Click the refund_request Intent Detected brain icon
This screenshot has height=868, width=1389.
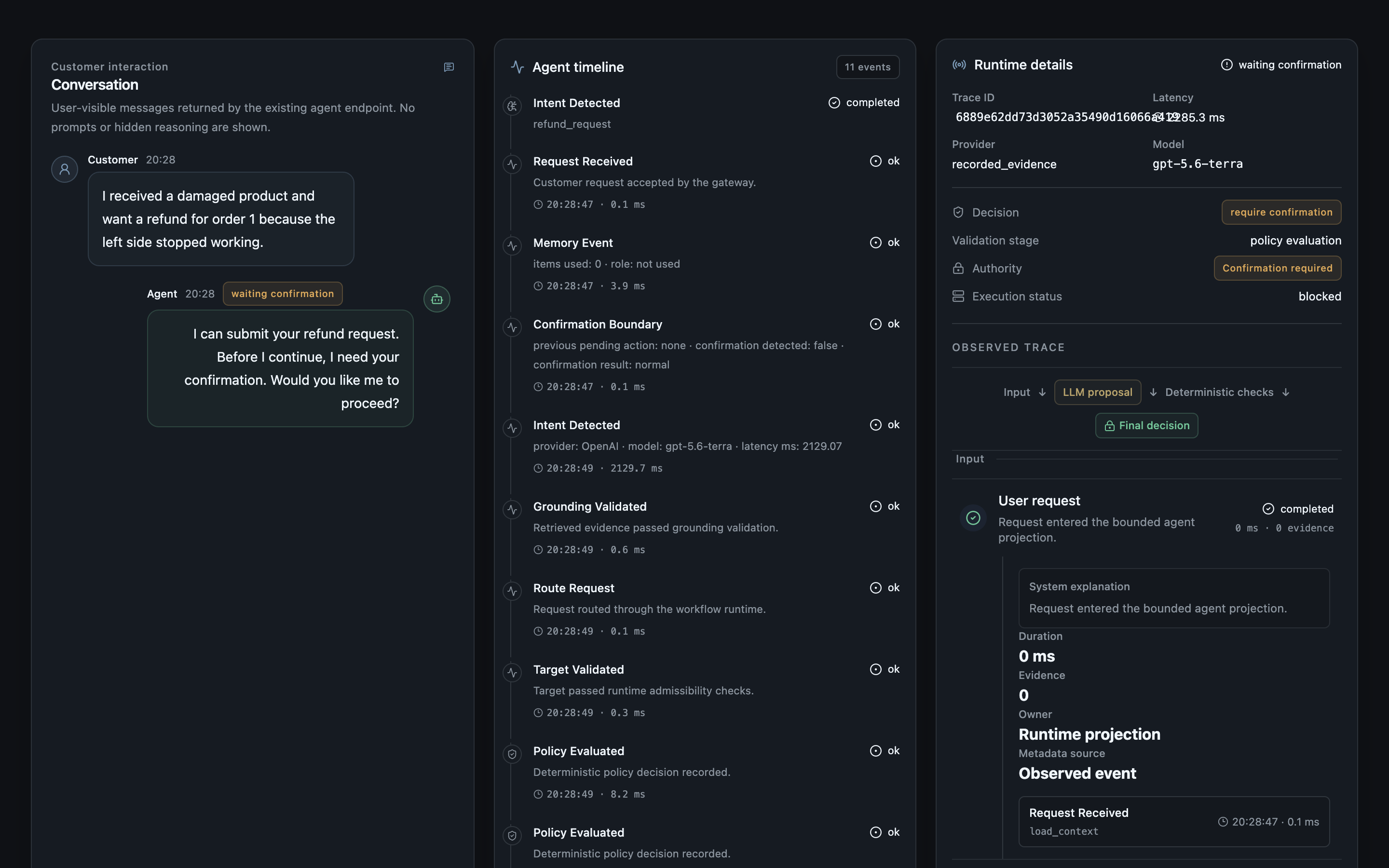click(512, 106)
